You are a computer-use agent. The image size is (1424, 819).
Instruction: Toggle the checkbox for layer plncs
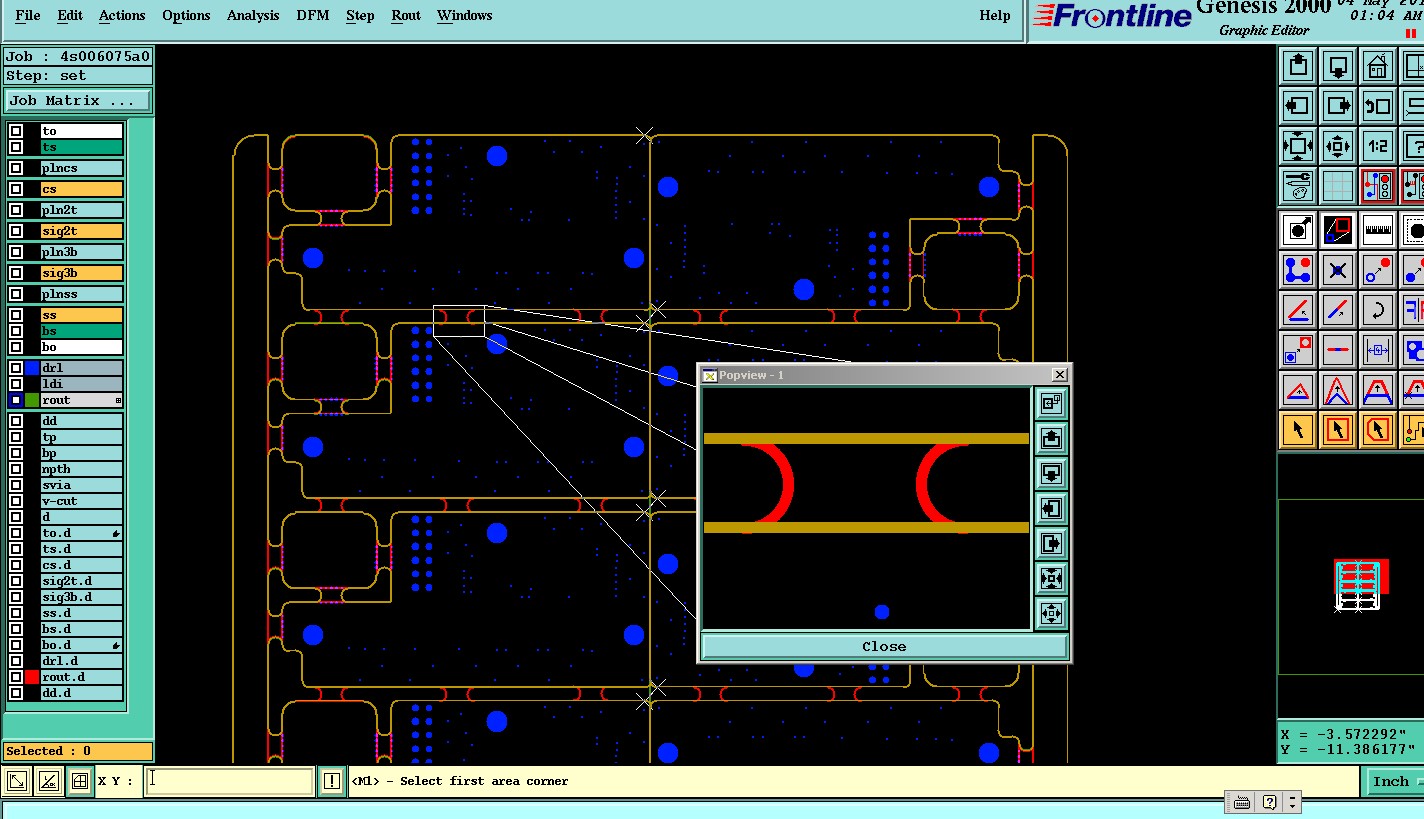[x=16, y=168]
